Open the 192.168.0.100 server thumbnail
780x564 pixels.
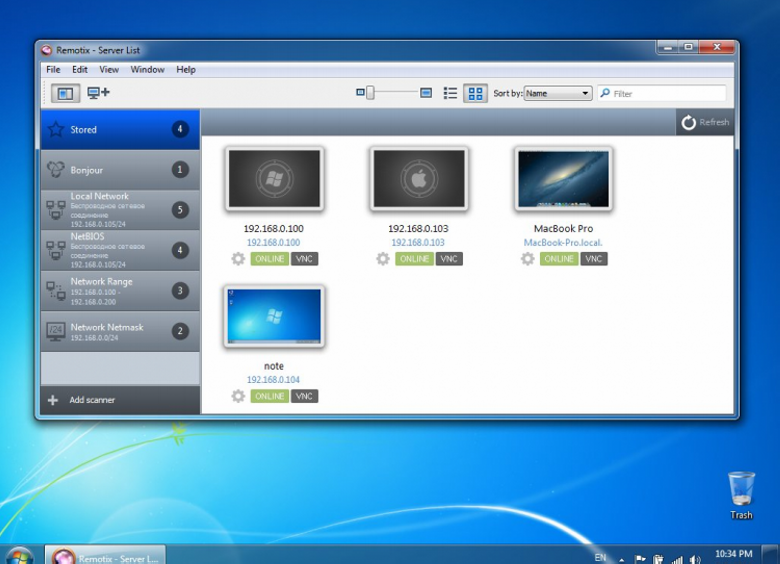pyautogui.click(x=274, y=179)
